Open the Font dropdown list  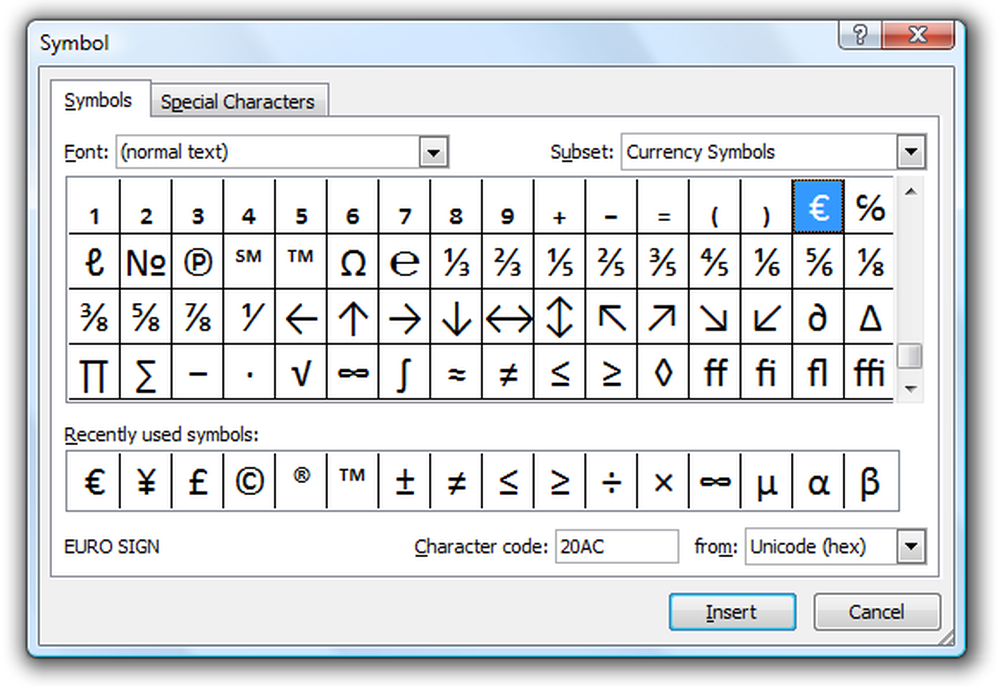coord(433,152)
